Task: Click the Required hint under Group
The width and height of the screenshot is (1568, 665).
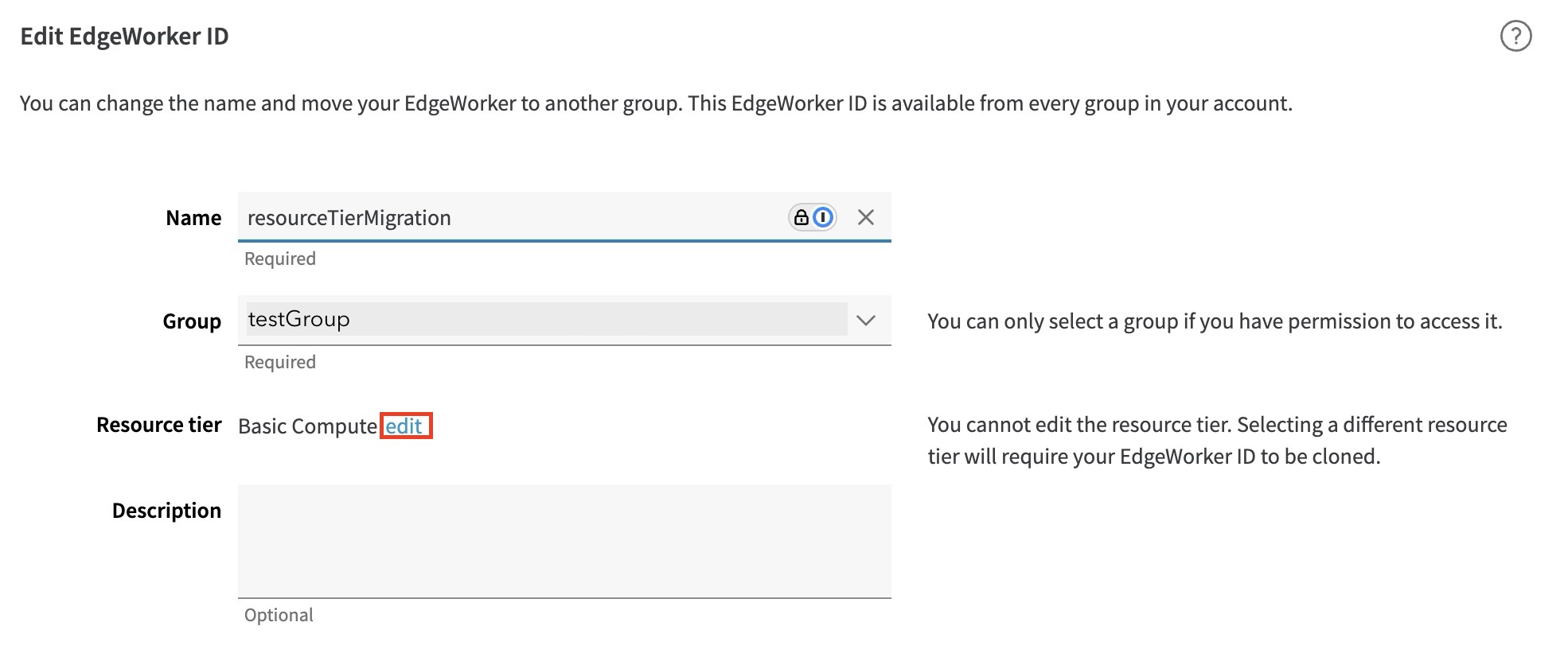Action: point(280,362)
